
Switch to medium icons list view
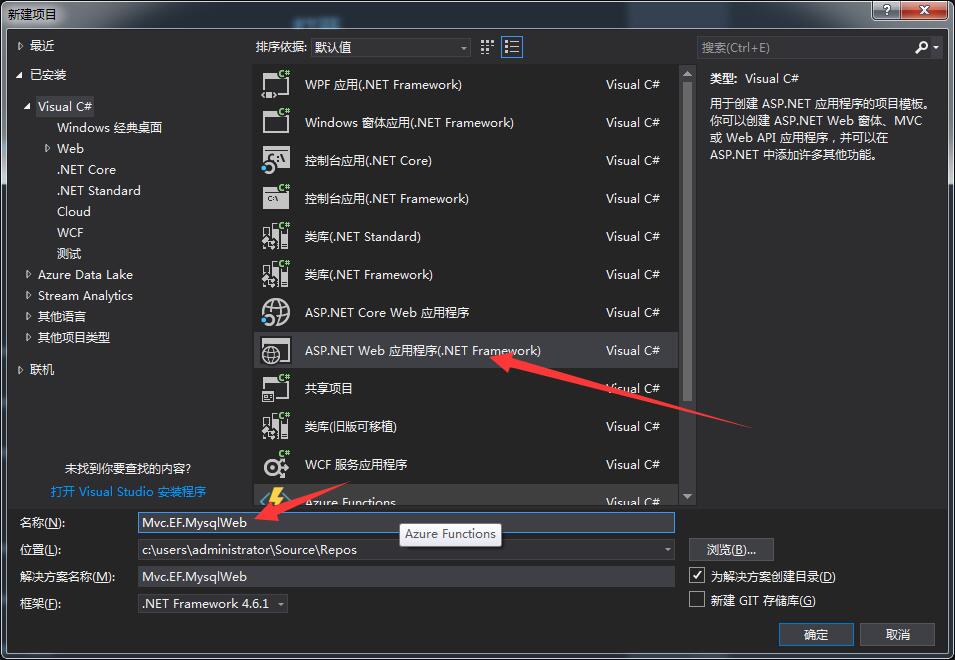[512, 47]
